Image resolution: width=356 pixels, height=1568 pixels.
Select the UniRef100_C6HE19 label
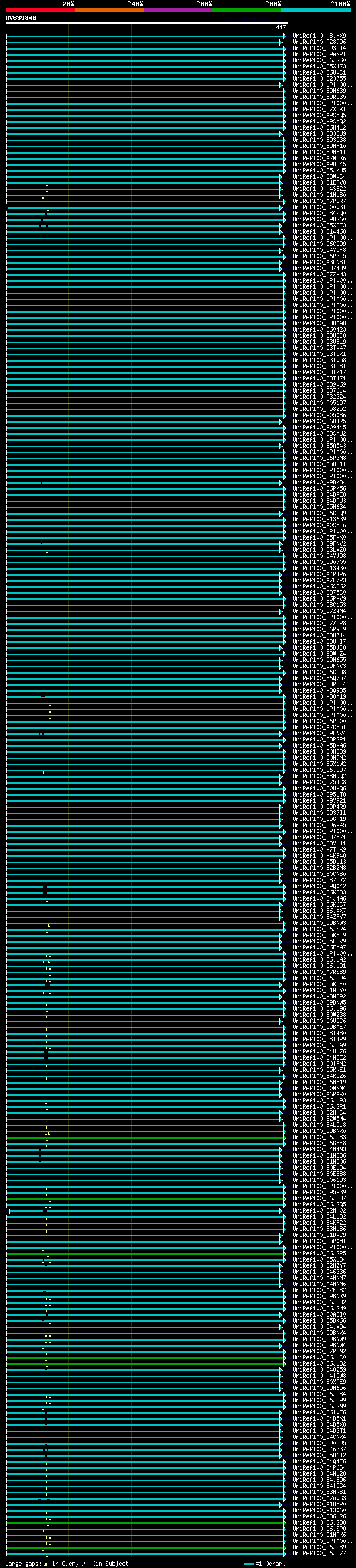pos(319,1082)
